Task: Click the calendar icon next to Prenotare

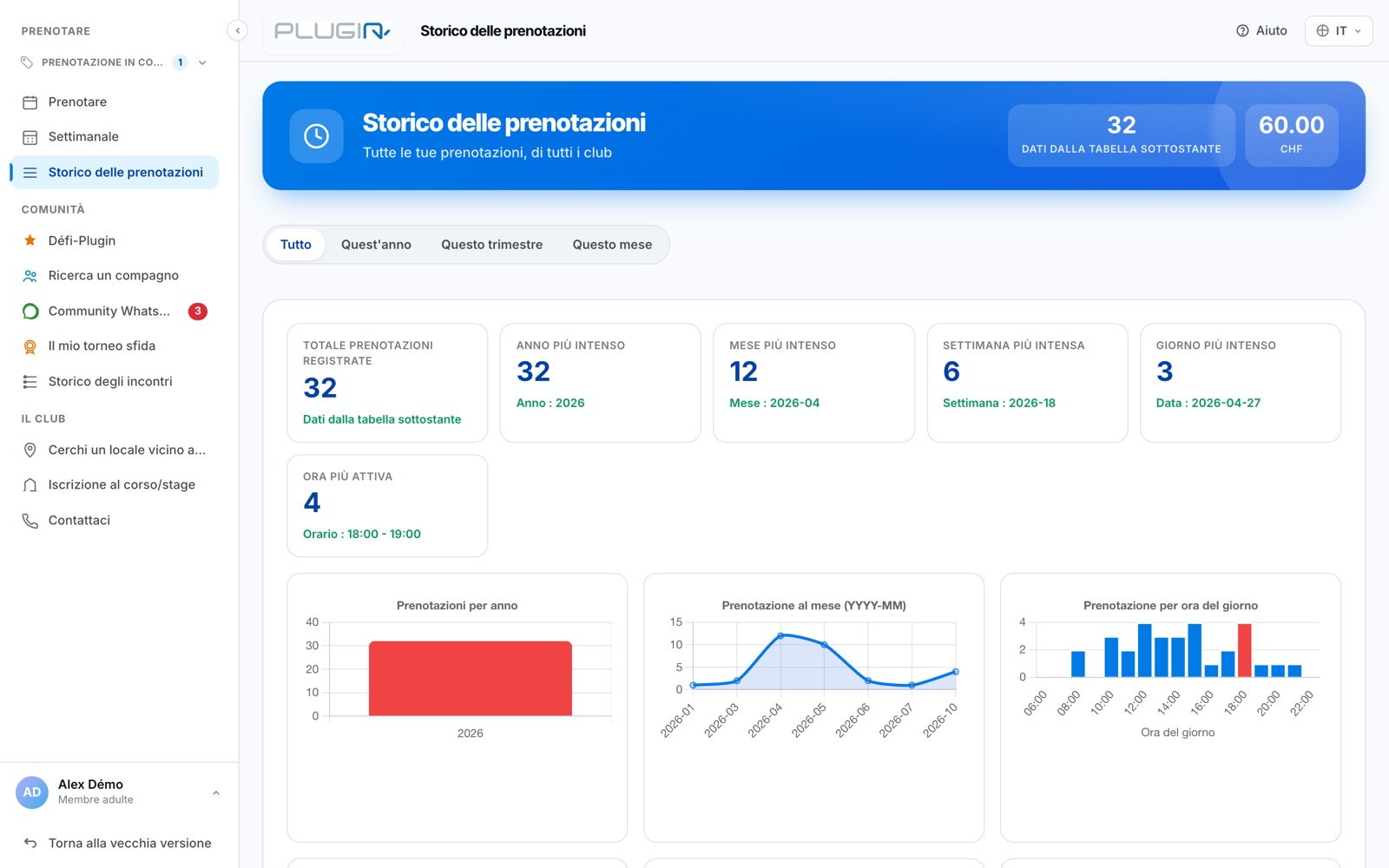Action: (x=30, y=102)
